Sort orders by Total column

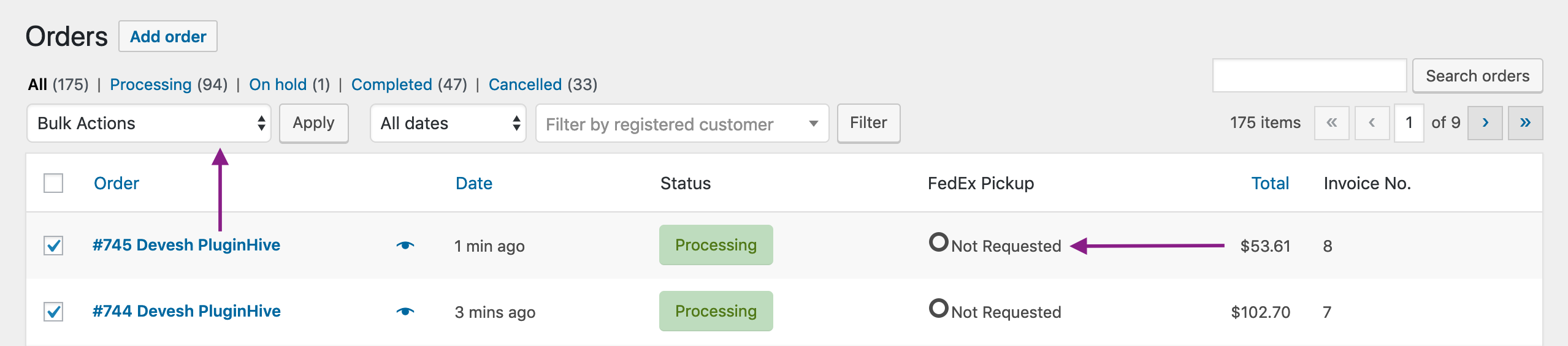click(1270, 183)
